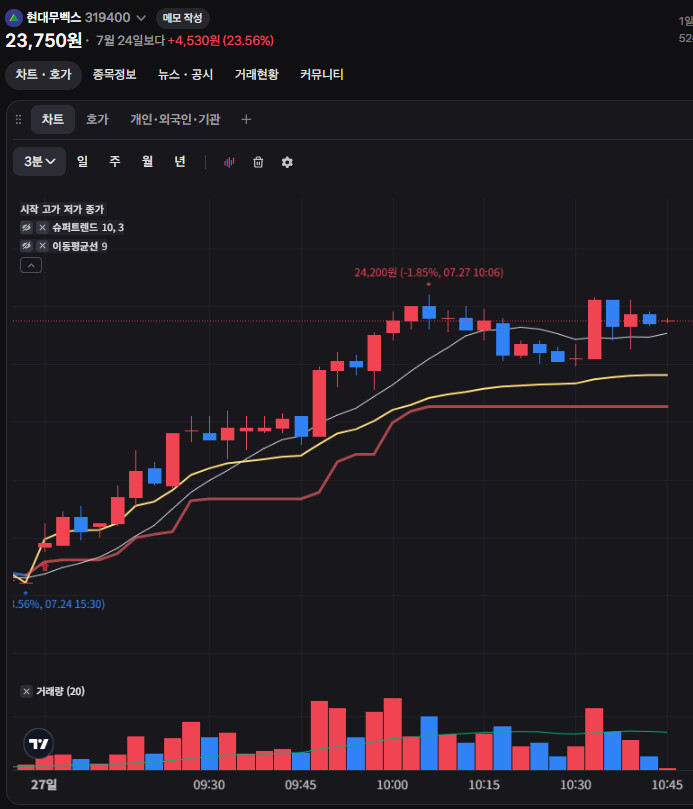
Task: Click the TradingView logo badge
Action: [39, 743]
